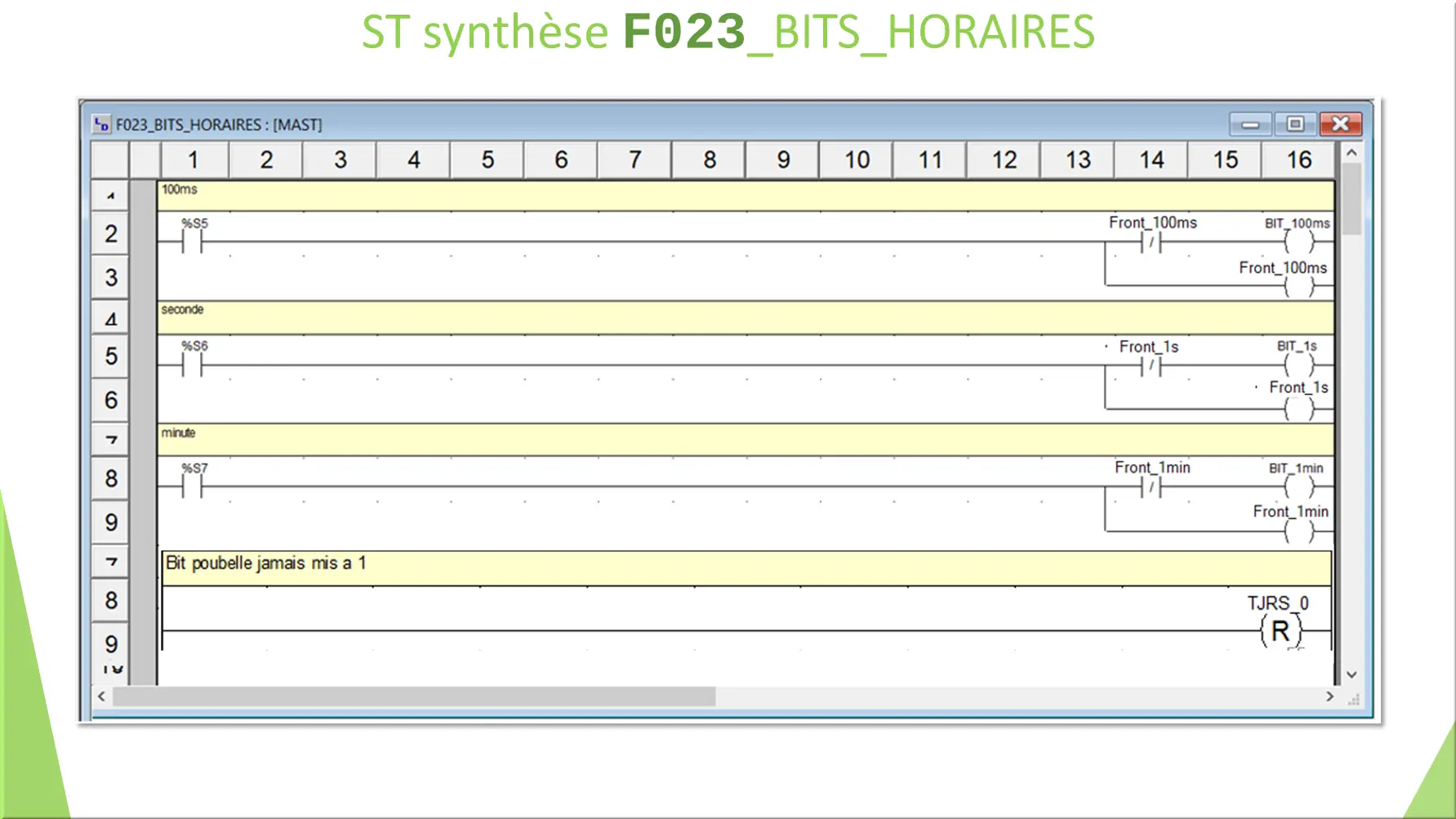
Task: Click the Front_1min negated contact
Action: [1151, 487]
